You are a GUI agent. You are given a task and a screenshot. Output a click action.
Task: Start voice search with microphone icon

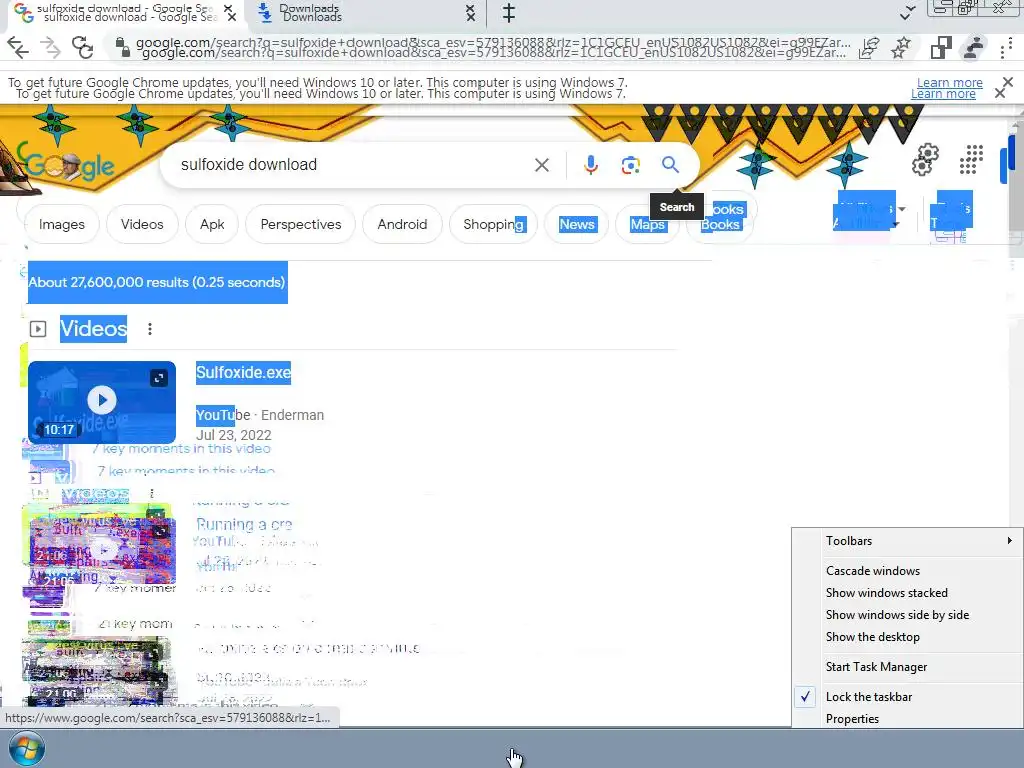tap(590, 165)
